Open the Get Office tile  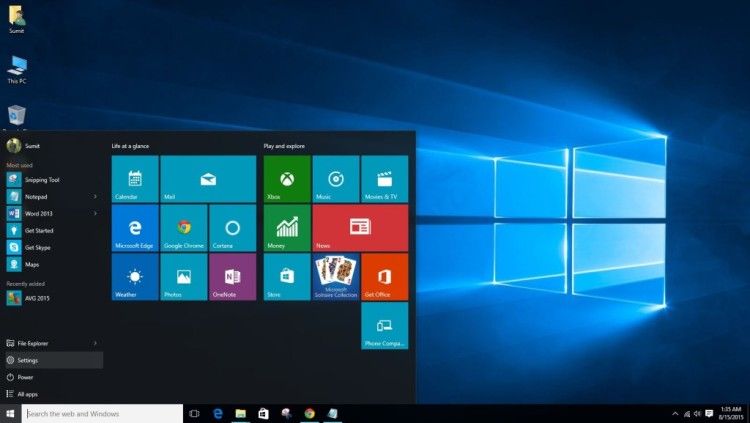click(x=385, y=277)
